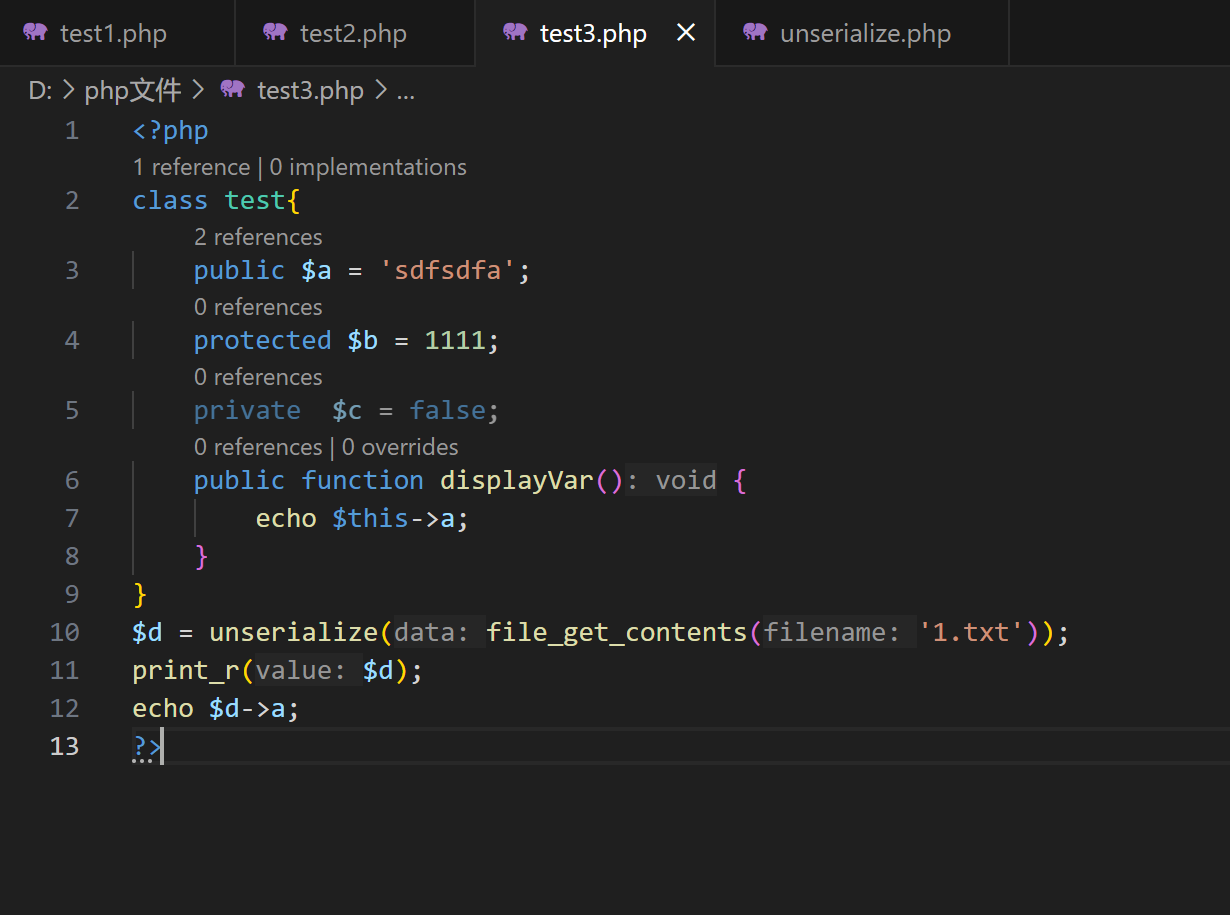Switch to the test2.php tab

coord(355,33)
